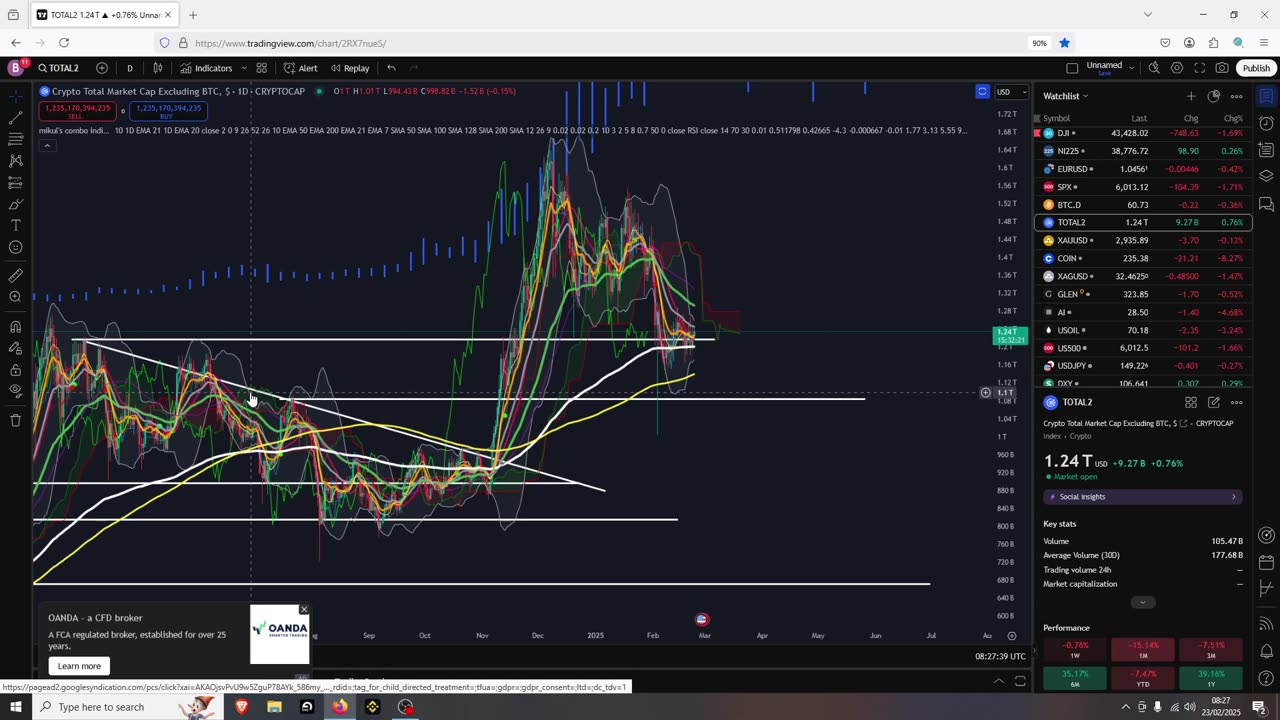The width and height of the screenshot is (1280, 720).
Task: Open watchlist advanced view pie icon
Action: coord(1214,96)
